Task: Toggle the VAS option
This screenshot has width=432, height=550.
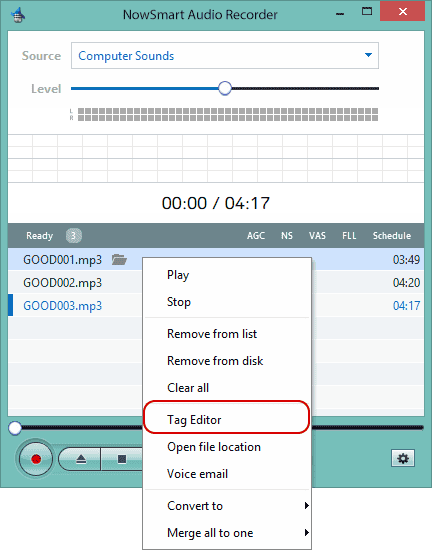Action: [317, 236]
